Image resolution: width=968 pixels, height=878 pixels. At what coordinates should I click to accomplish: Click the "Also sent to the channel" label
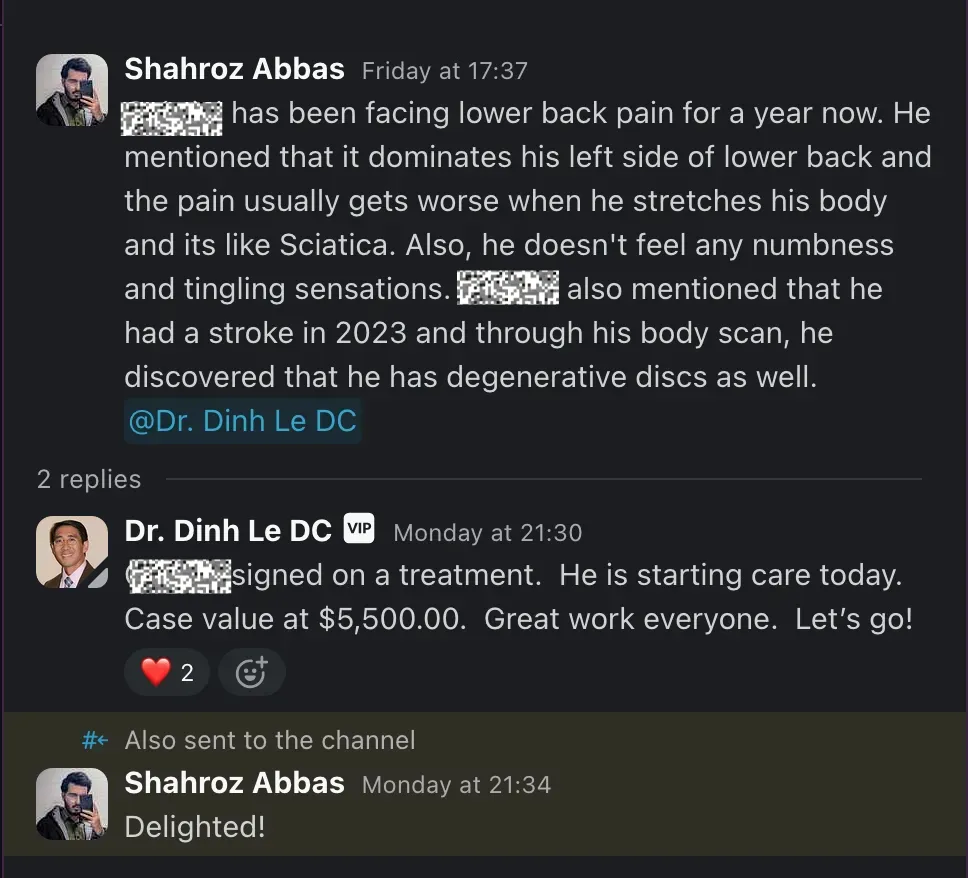269,741
